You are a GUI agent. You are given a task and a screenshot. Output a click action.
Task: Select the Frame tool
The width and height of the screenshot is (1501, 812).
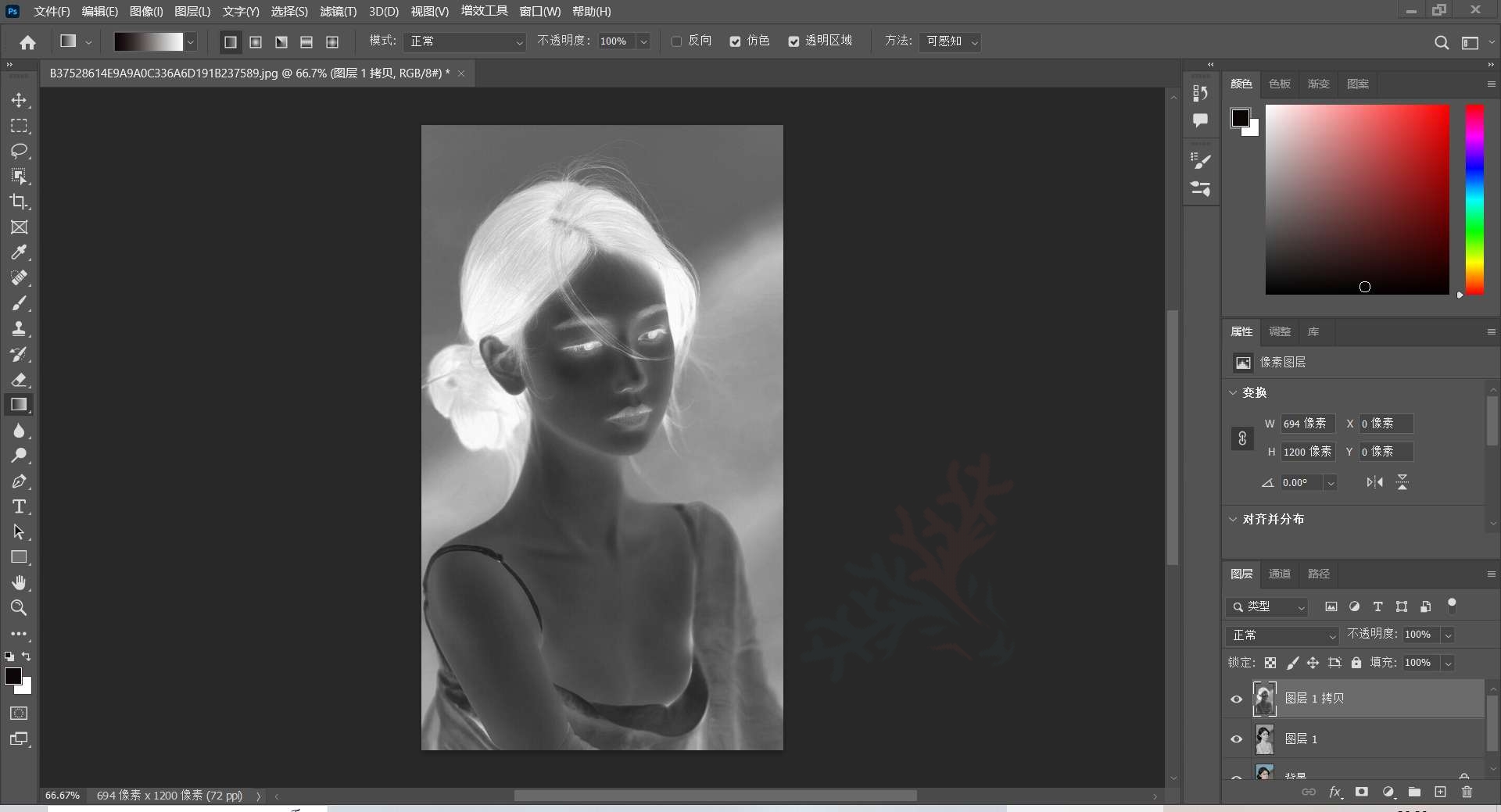coord(19,227)
